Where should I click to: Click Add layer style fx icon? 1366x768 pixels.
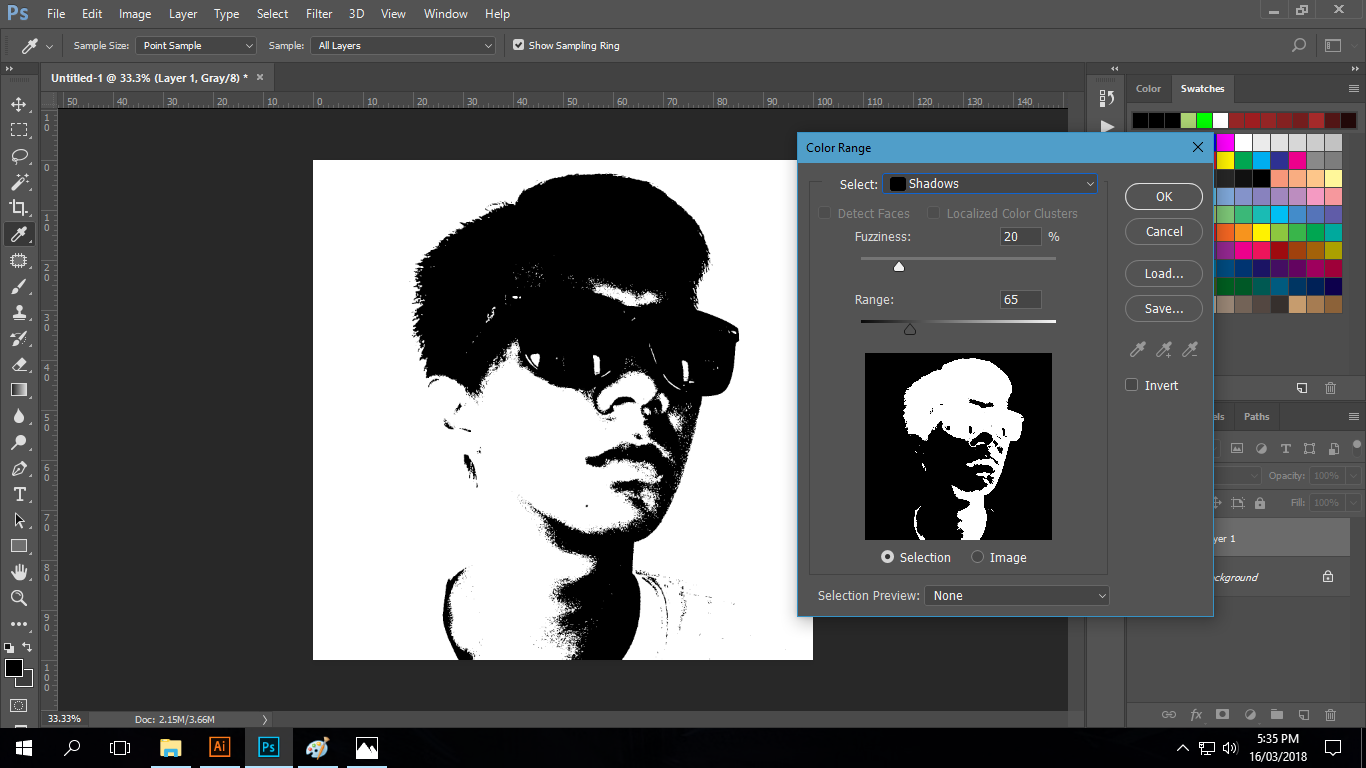(1196, 715)
